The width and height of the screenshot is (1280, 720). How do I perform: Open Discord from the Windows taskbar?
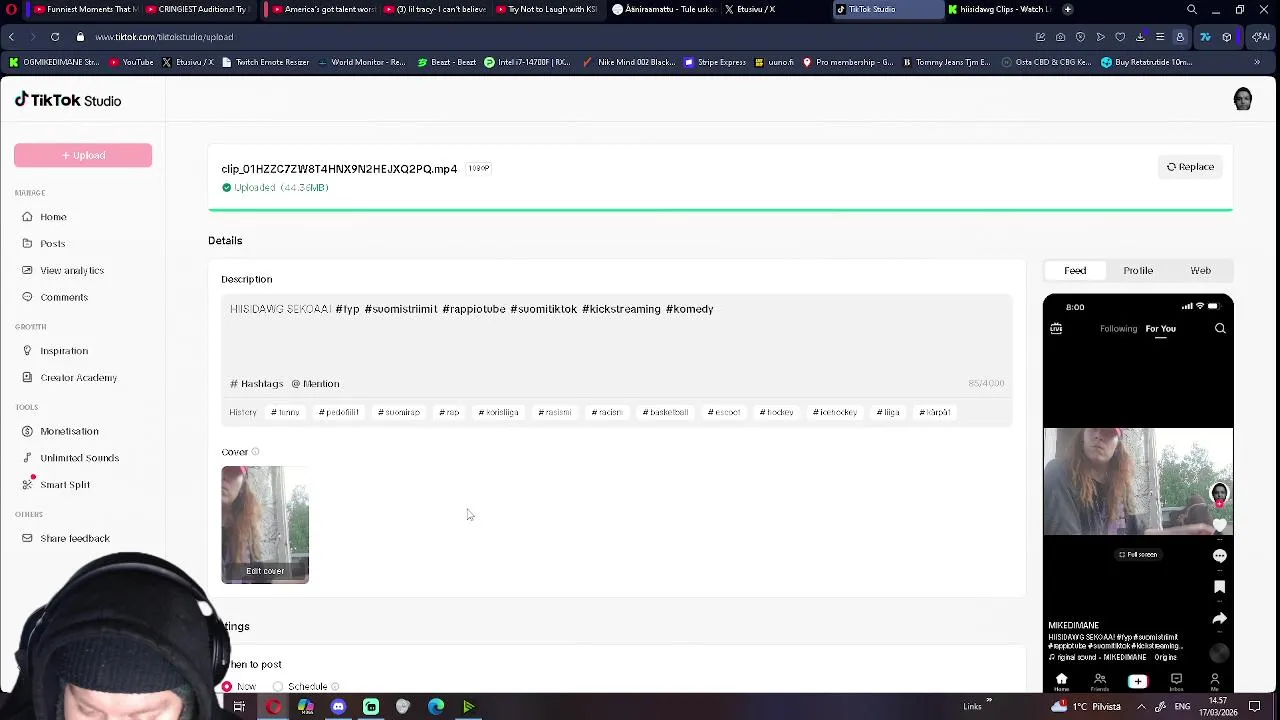[338, 707]
